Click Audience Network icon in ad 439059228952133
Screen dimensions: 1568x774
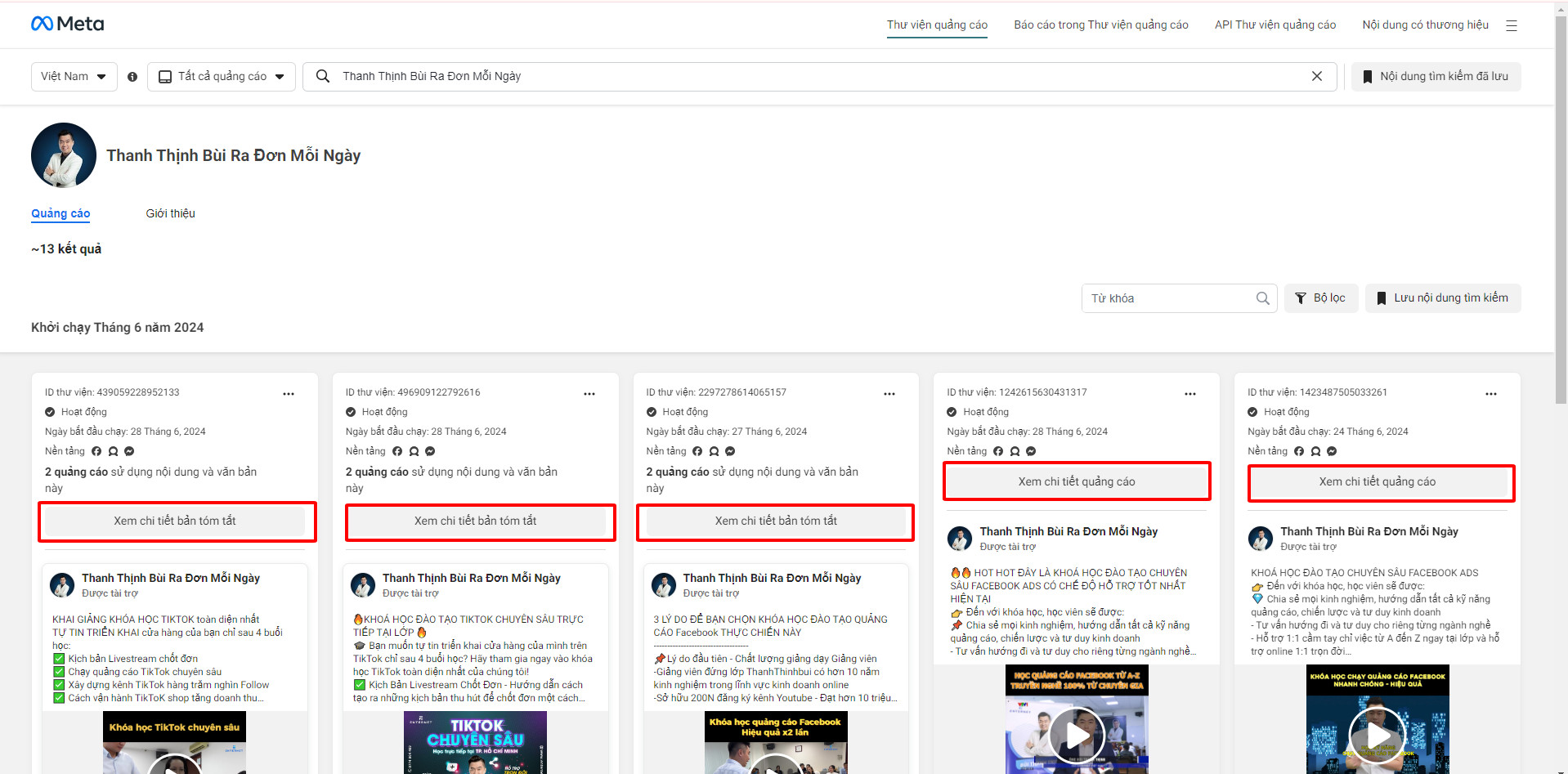point(113,451)
